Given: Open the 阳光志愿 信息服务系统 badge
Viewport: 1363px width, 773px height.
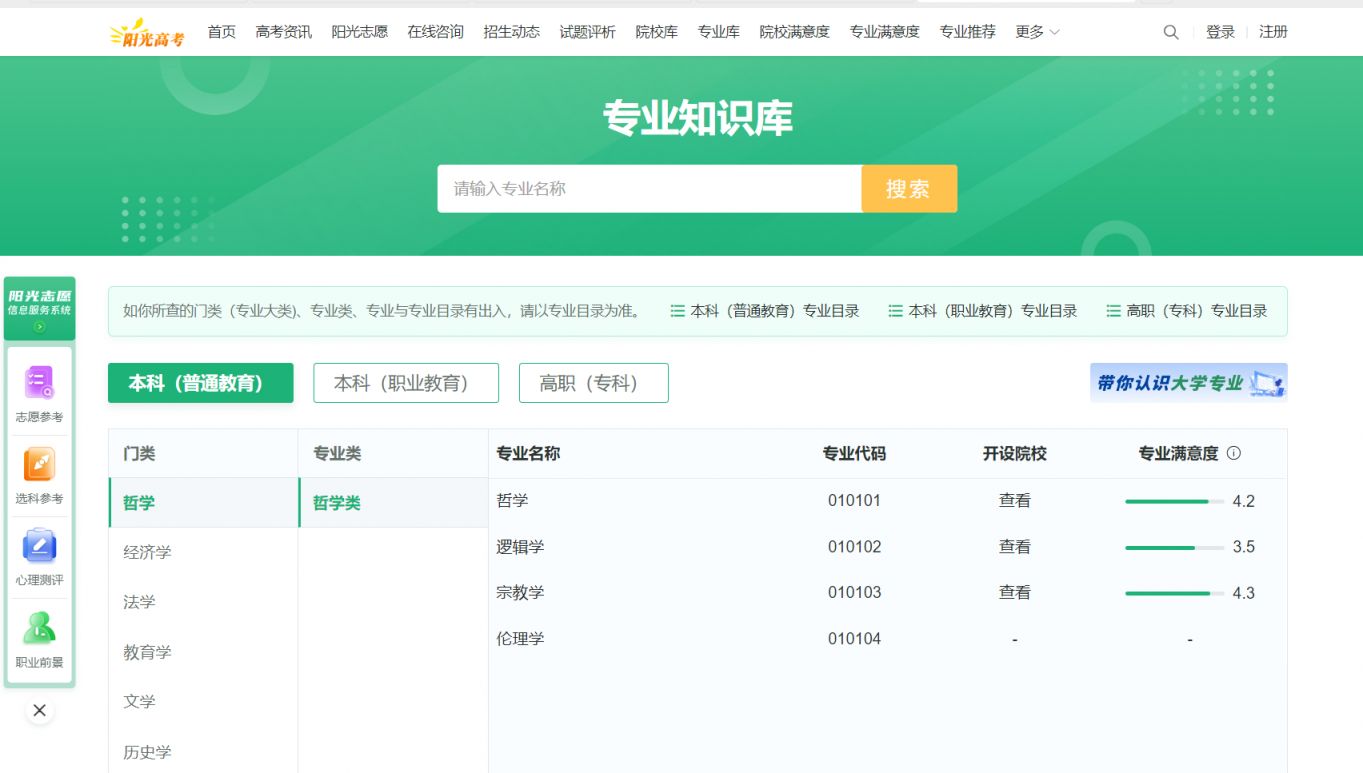Looking at the screenshot, I should 39,308.
